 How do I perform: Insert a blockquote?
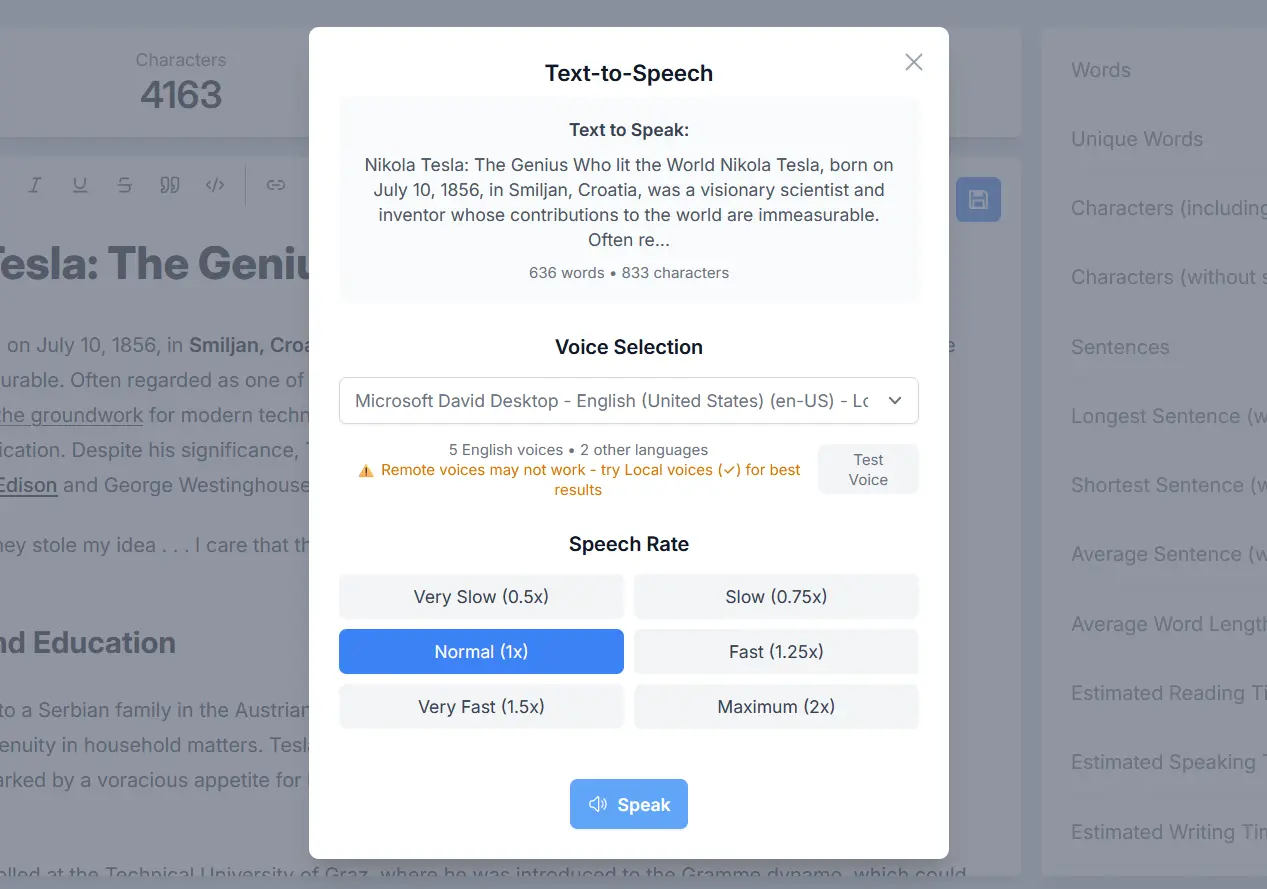[170, 185]
